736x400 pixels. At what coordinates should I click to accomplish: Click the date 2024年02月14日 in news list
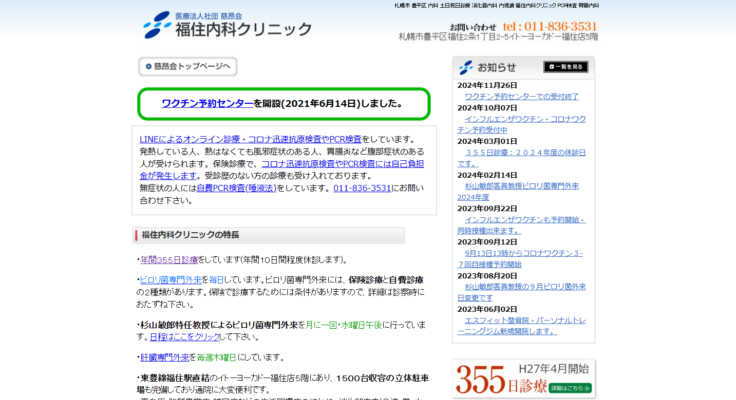tap(487, 175)
